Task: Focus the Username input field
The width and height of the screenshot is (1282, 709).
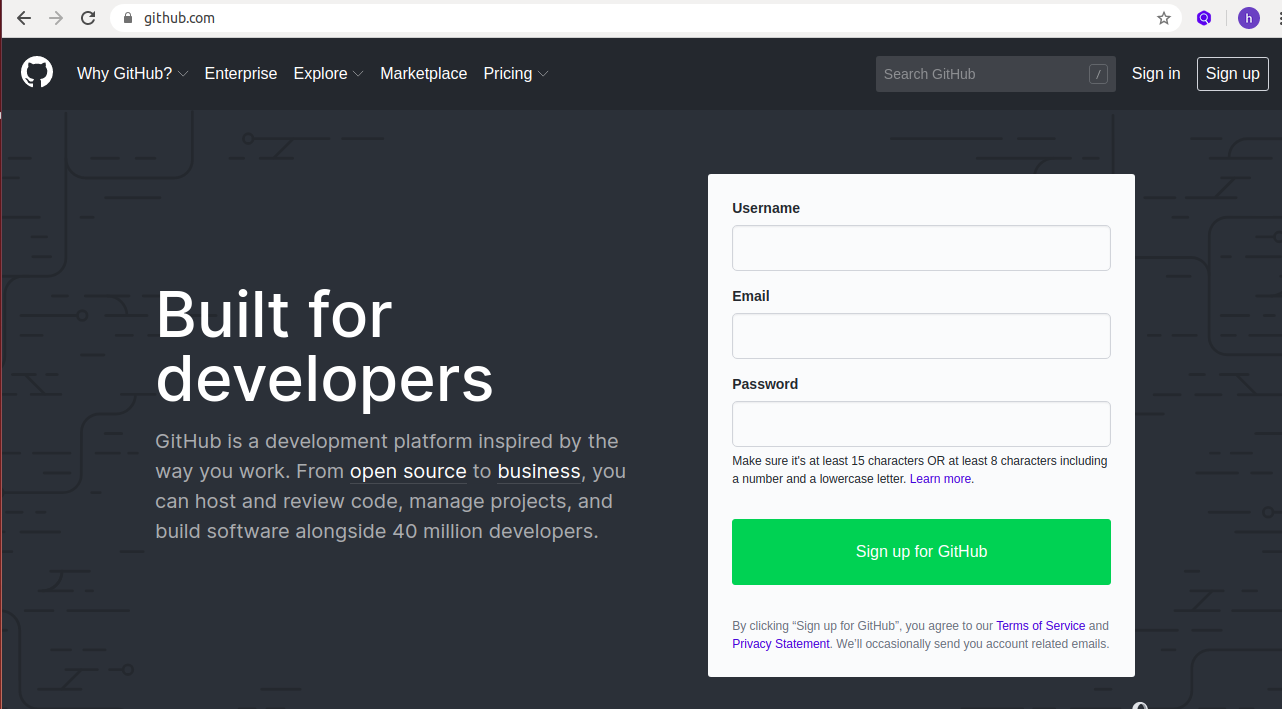Action: (x=921, y=248)
